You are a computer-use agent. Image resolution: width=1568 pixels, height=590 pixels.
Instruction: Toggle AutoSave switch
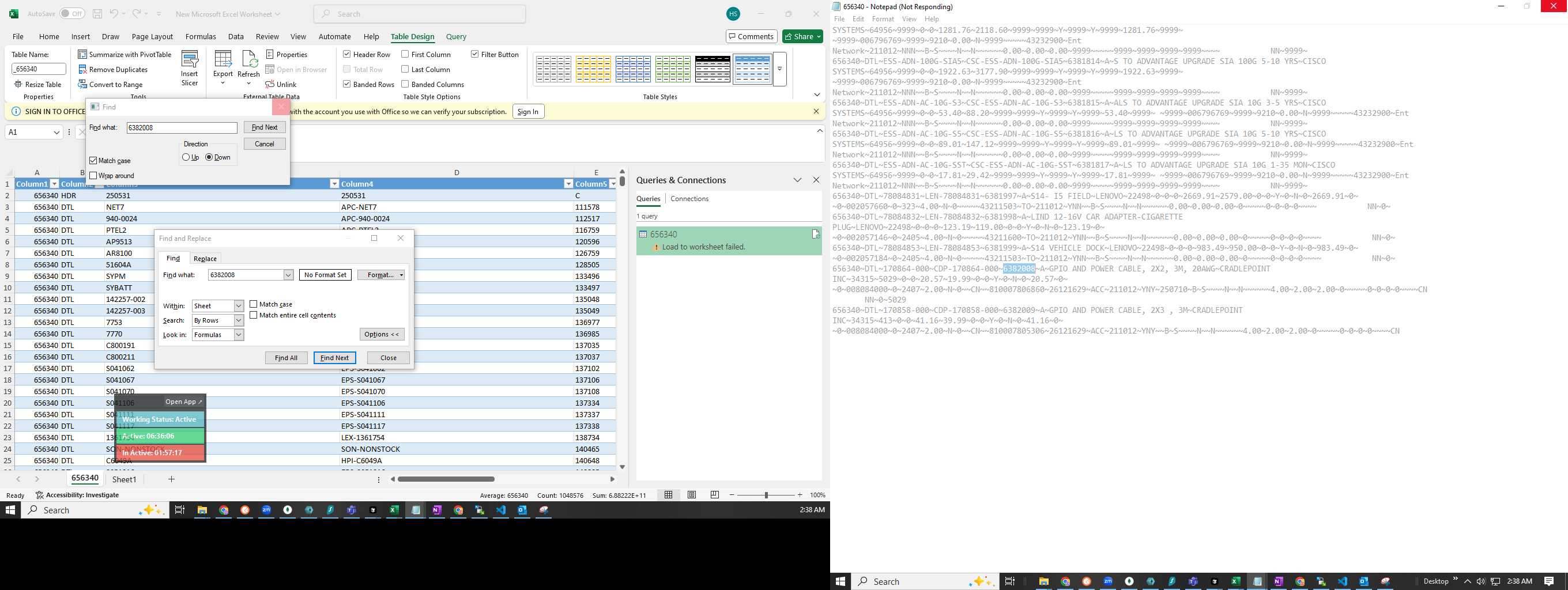pos(72,13)
